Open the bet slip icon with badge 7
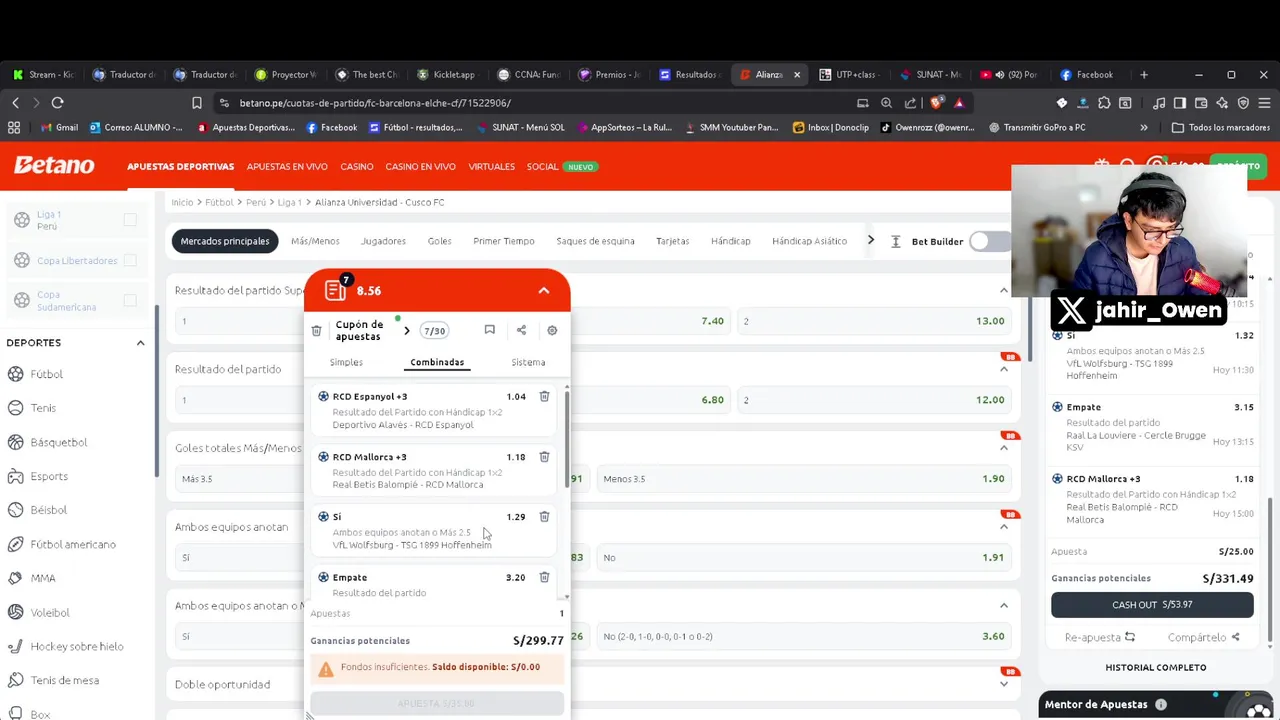The image size is (1280, 720). tap(336, 289)
